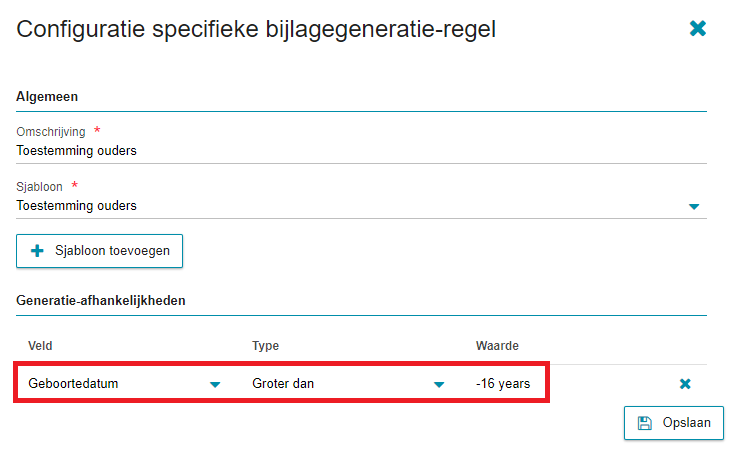733x456 pixels.
Task: Expand the Sjabloon dropdown arrow
Action: [x=694, y=206]
